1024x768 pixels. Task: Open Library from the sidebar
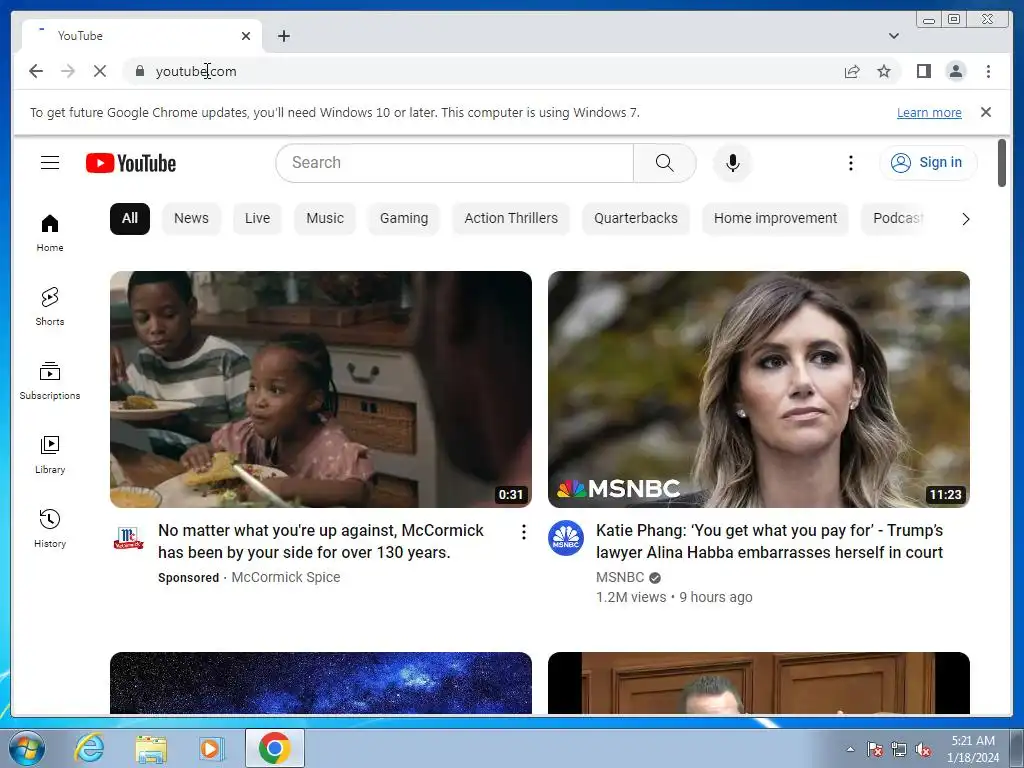(50, 455)
